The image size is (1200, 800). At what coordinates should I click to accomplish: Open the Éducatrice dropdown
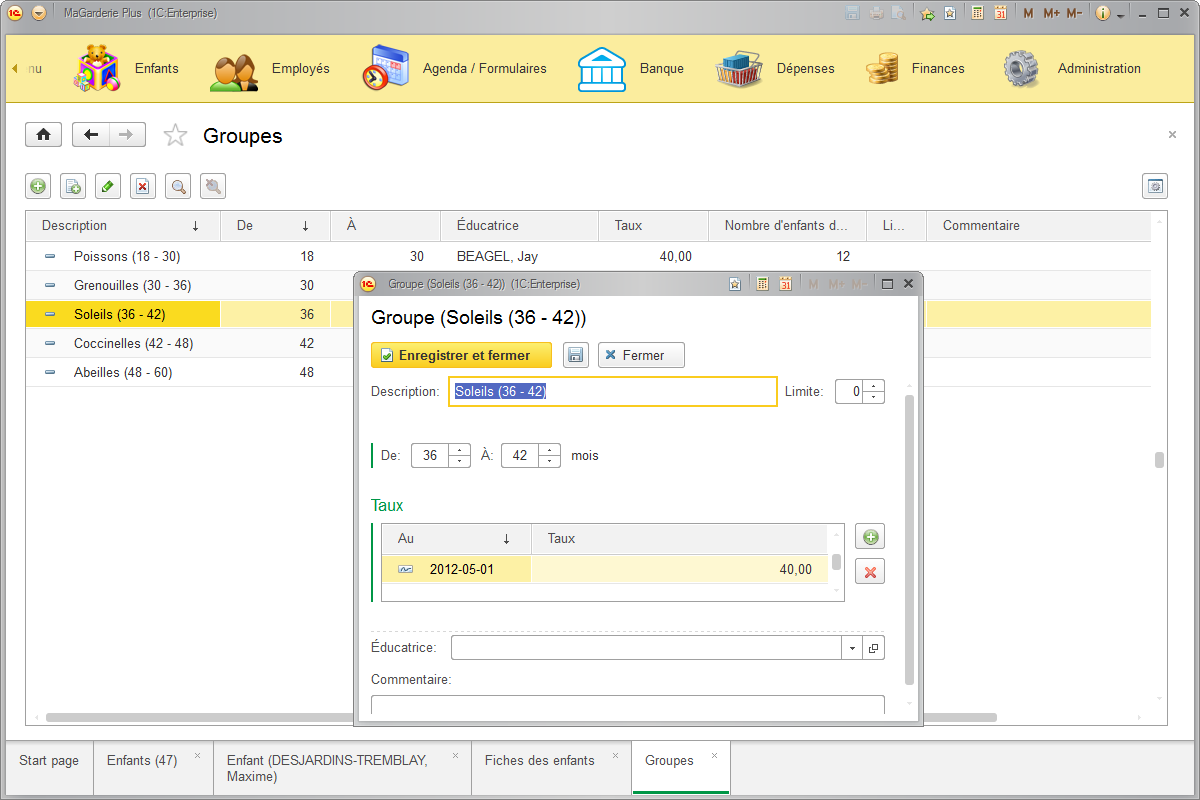click(x=852, y=647)
